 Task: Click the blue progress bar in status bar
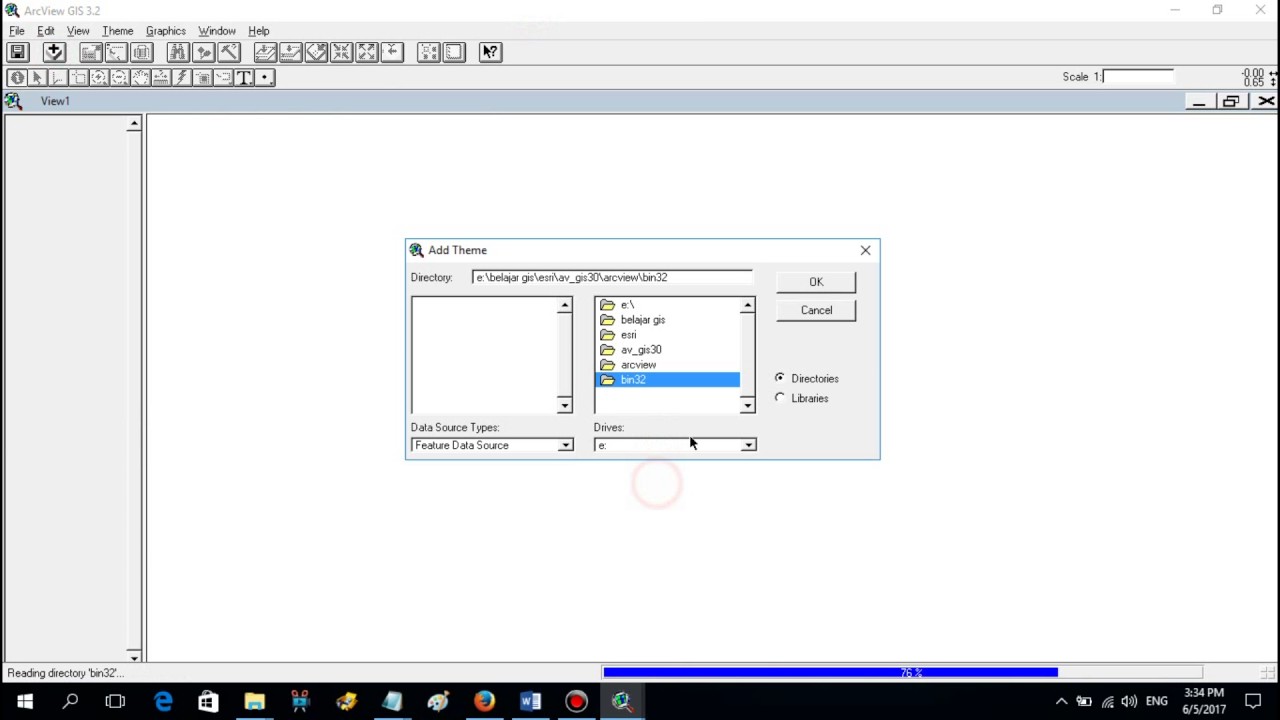pyautogui.click(x=830, y=673)
